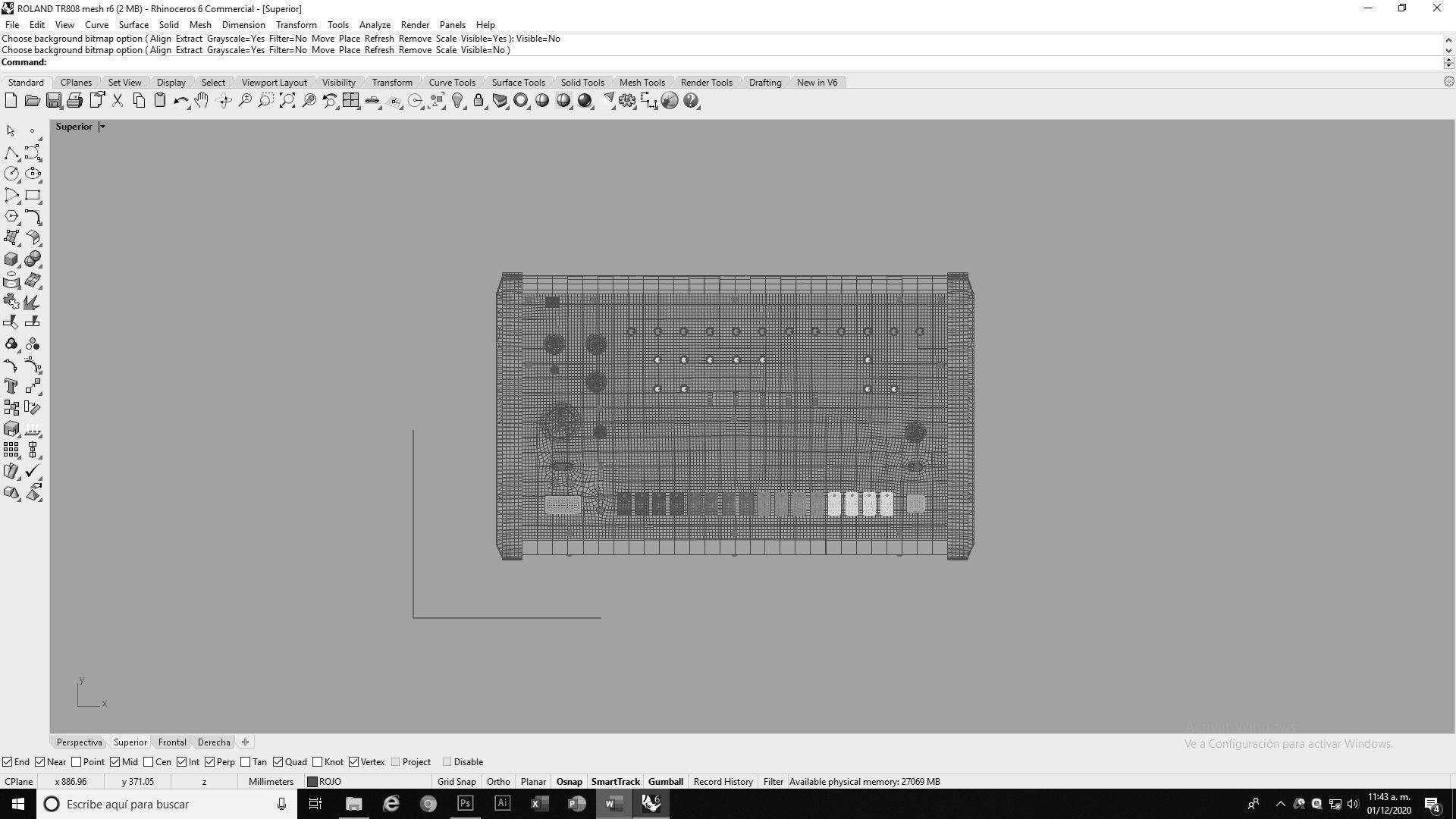Toggle Planar mode in status bar

pos(533,782)
